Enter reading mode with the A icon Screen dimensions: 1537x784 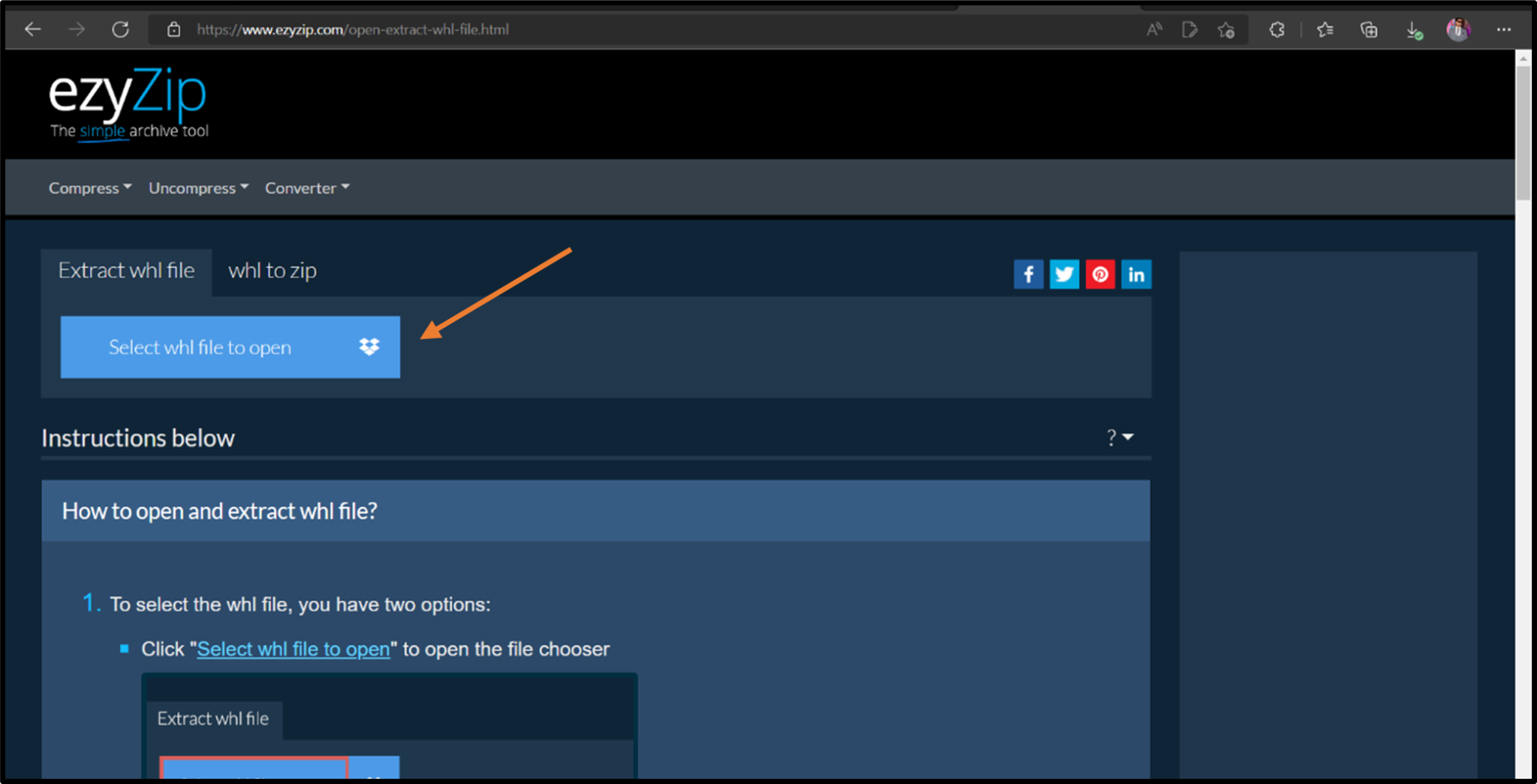coord(1154,29)
